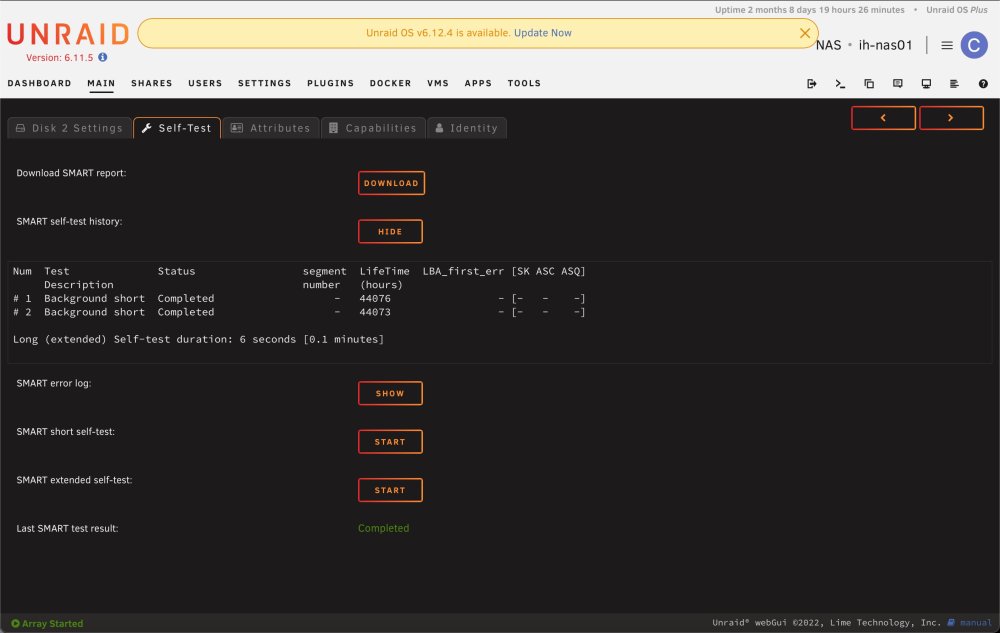1000x633 pixels.
Task: Open the Disk 2 Settings tab
Action: pos(70,128)
